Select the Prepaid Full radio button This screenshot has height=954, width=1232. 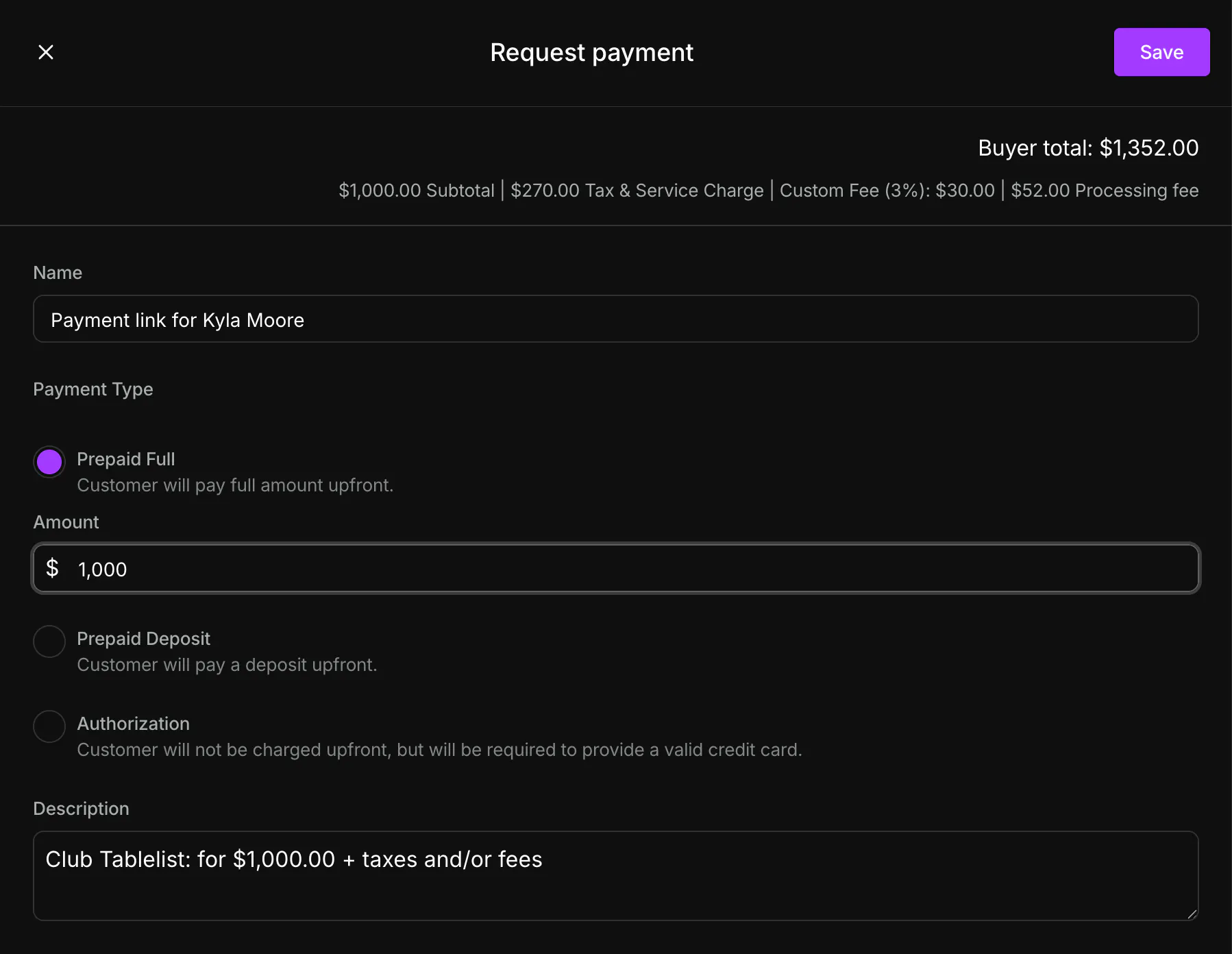point(49,462)
